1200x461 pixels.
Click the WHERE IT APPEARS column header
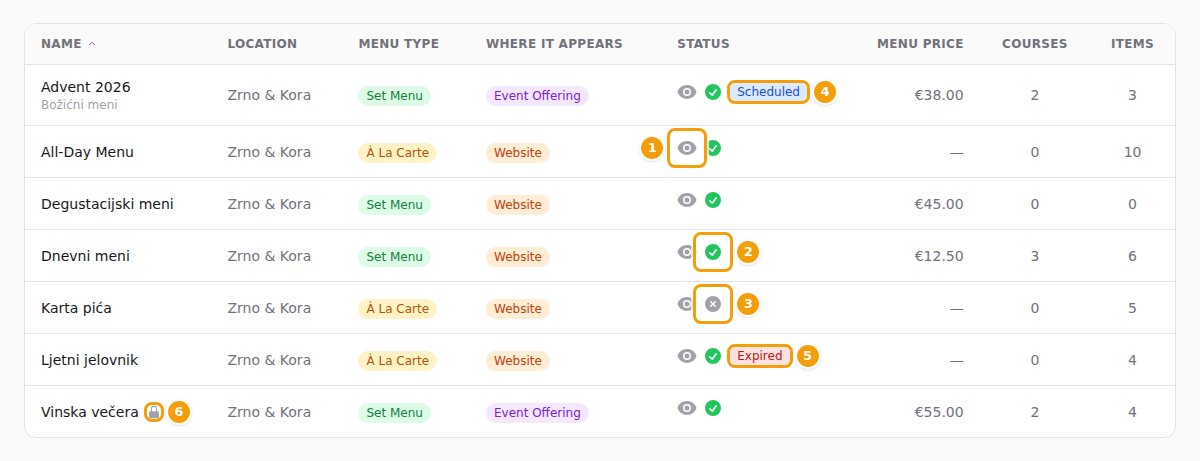(x=554, y=44)
